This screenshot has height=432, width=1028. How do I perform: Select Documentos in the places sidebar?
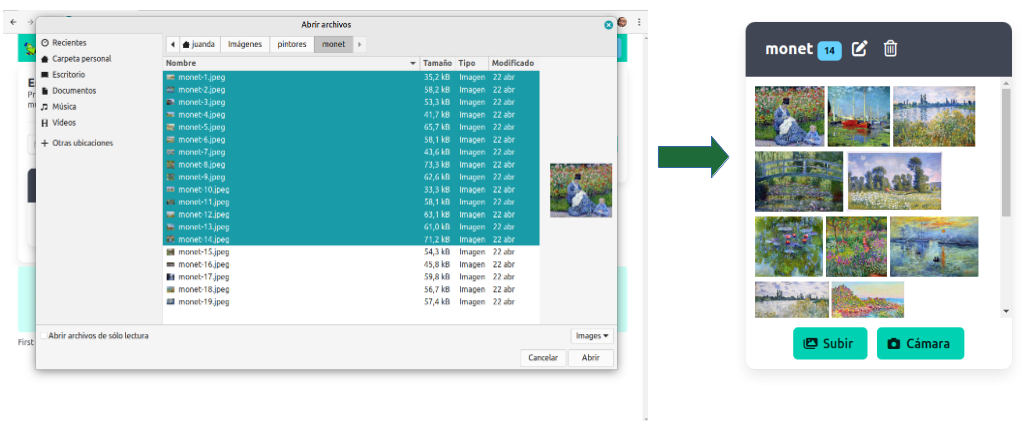click(x=74, y=91)
